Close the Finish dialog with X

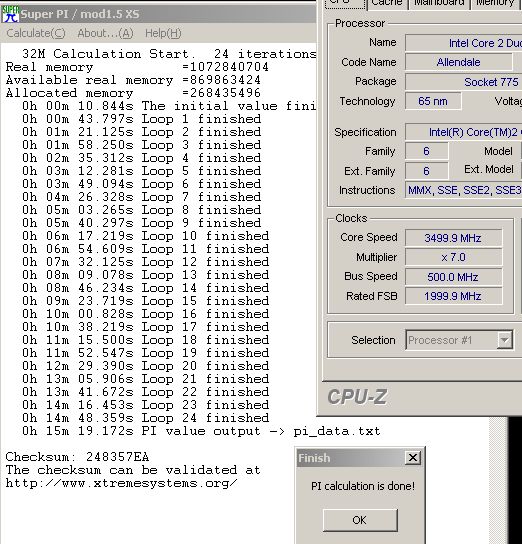413,458
